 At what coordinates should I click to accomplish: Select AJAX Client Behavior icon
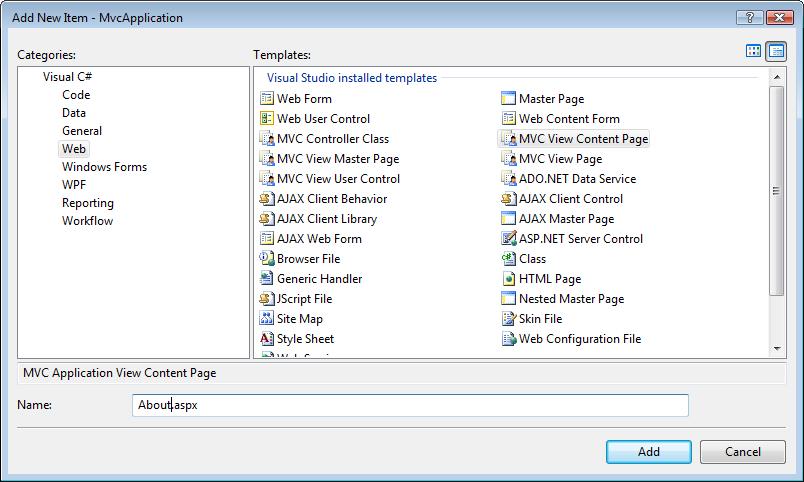point(267,198)
